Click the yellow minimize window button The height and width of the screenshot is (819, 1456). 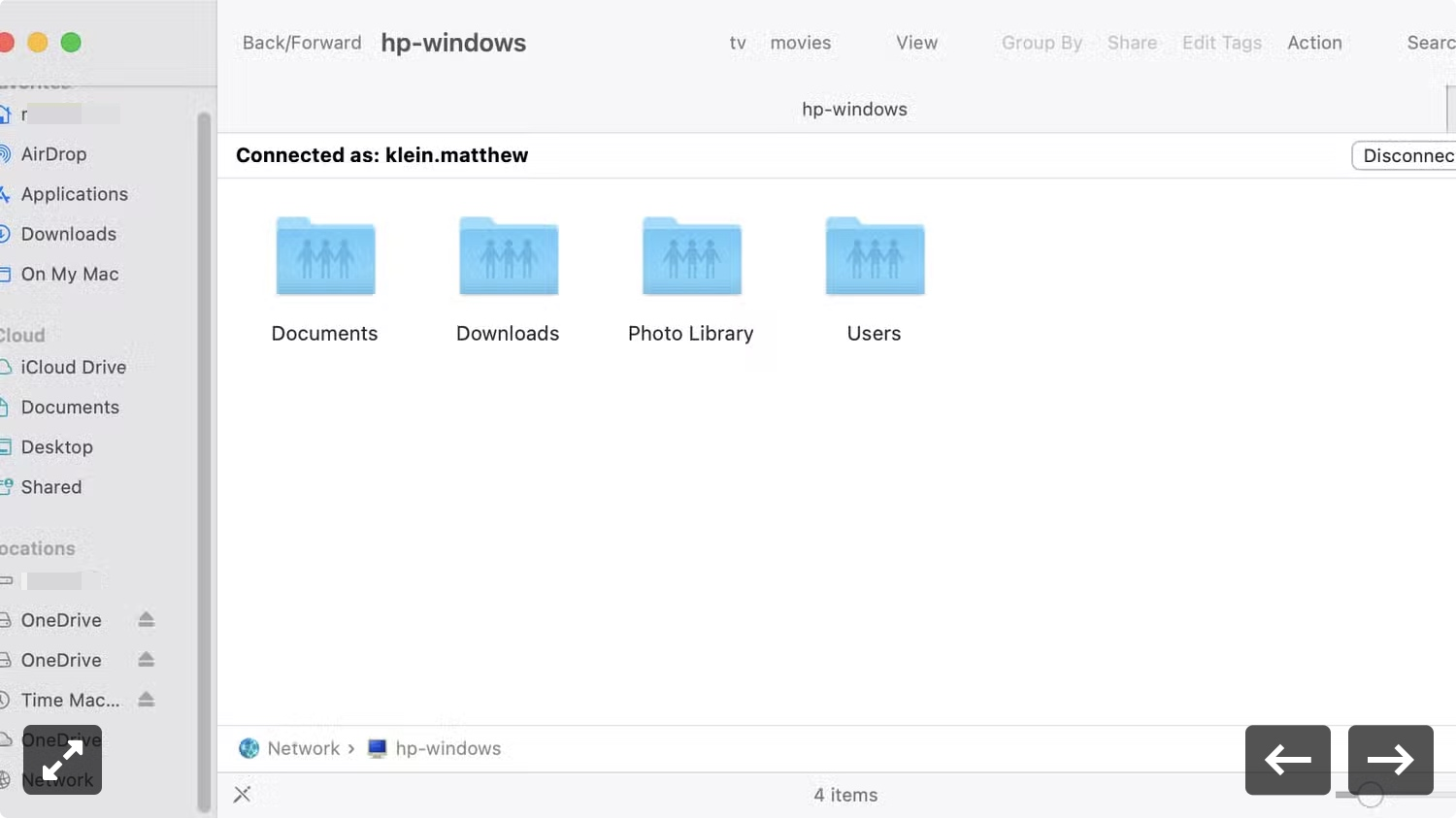[38, 43]
